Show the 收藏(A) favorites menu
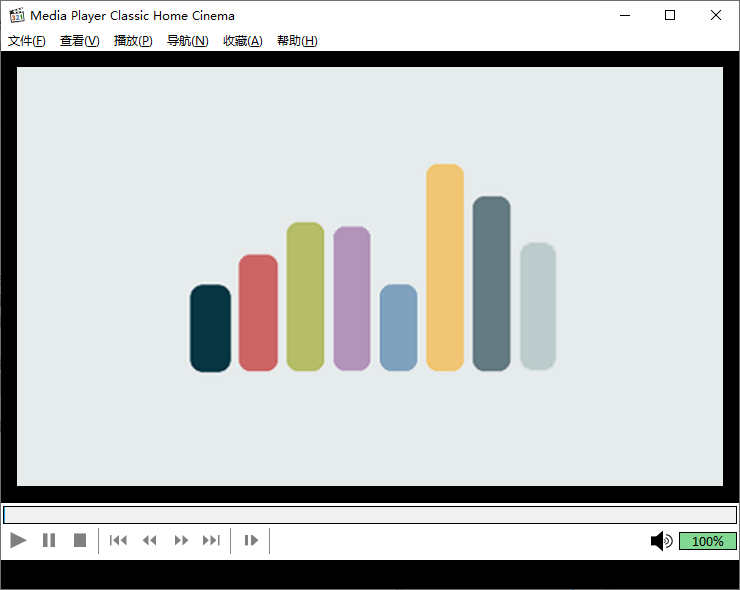The width and height of the screenshot is (740, 590). (x=242, y=41)
